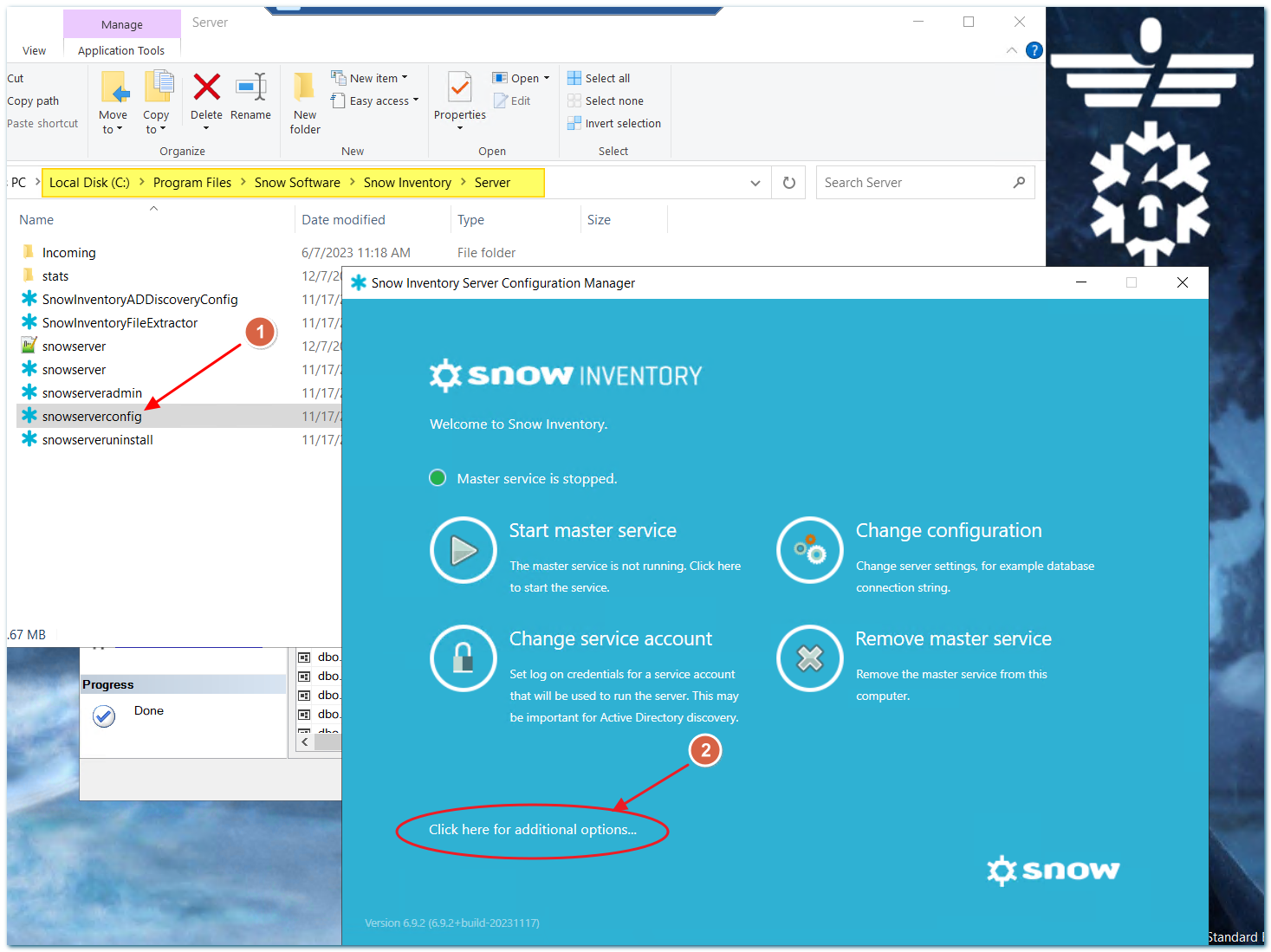This screenshot has width=1271, height=952.
Task: Click the Done checkmark icon in the Progress panel
Action: [104, 716]
